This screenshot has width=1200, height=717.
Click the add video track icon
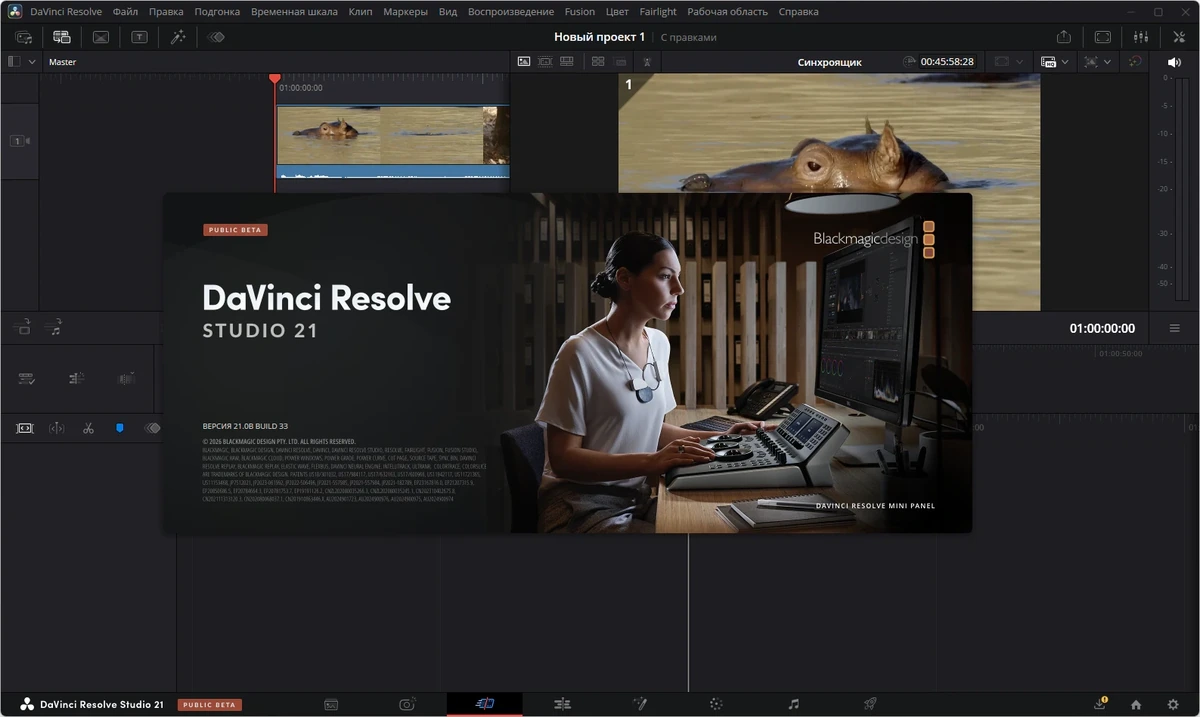tap(23, 327)
